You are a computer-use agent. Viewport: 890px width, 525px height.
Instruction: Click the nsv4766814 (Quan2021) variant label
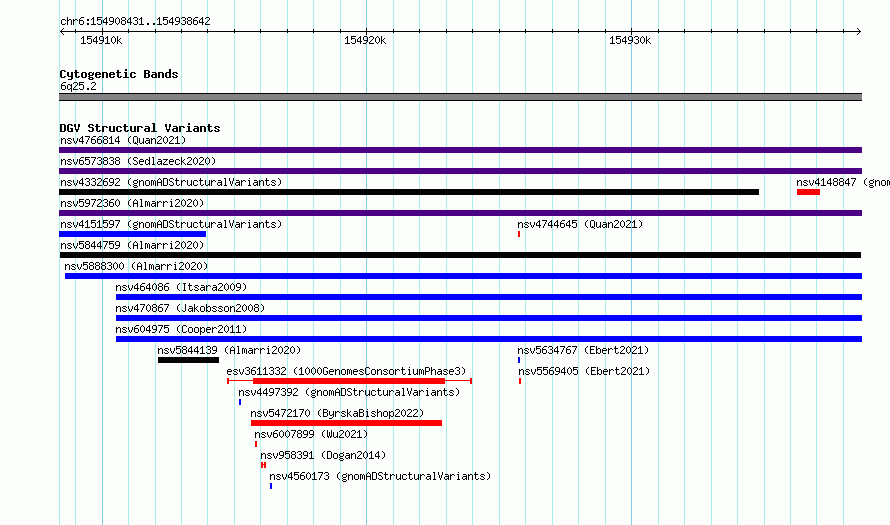pos(123,140)
